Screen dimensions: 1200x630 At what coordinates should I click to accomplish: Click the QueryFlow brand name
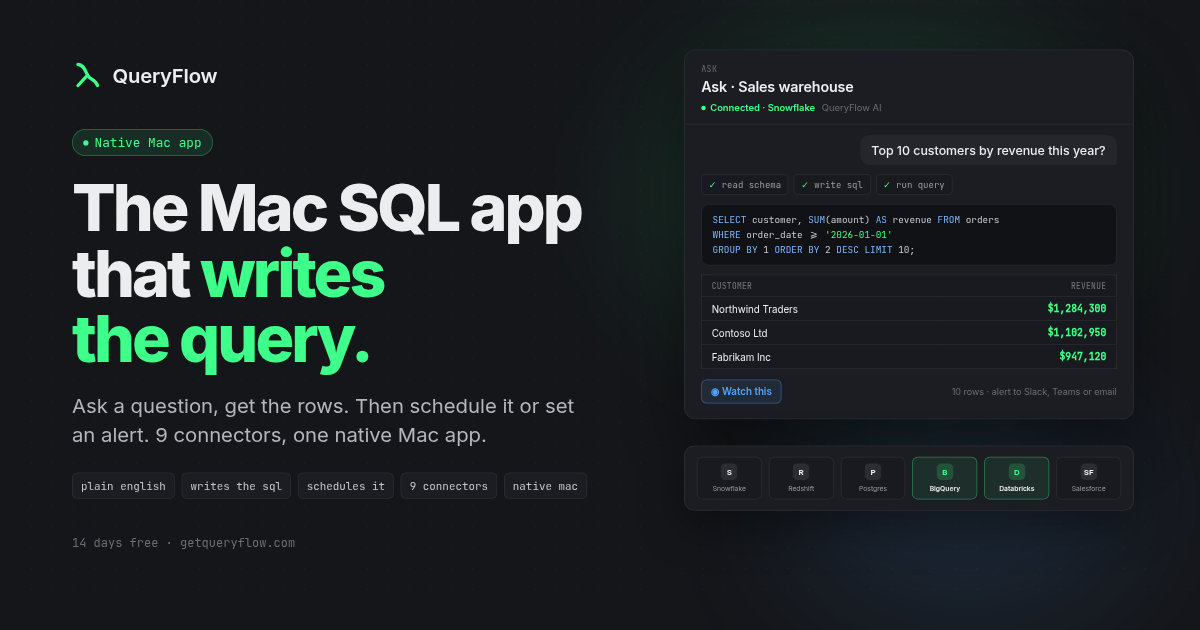coord(165,76)
